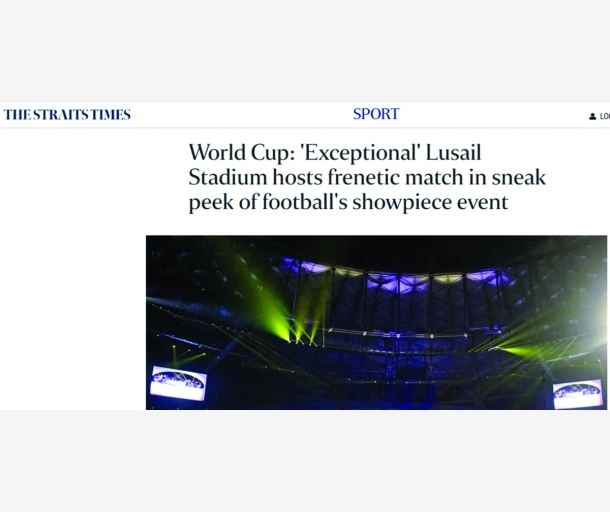Screen dimensions: 610x512
Task: Click The Straits Times logo
Action: click(x=67, y=115)
